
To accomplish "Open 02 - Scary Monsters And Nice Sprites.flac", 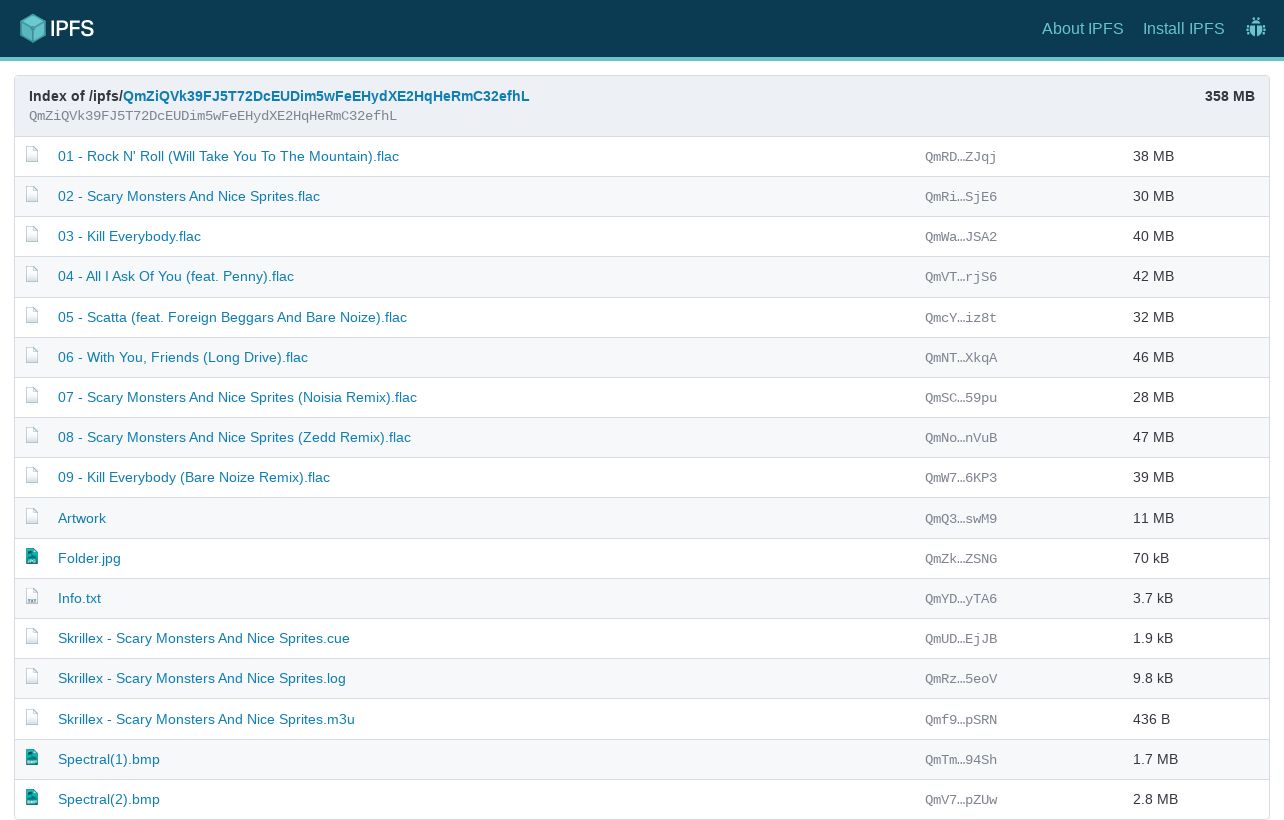I will click(x=189, y=196).
